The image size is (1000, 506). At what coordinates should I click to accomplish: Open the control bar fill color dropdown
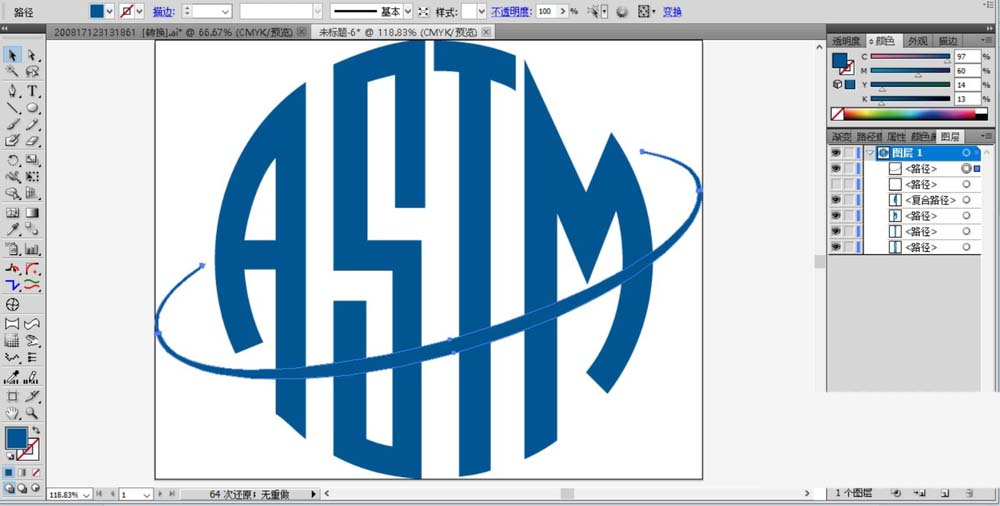[110, 11]
